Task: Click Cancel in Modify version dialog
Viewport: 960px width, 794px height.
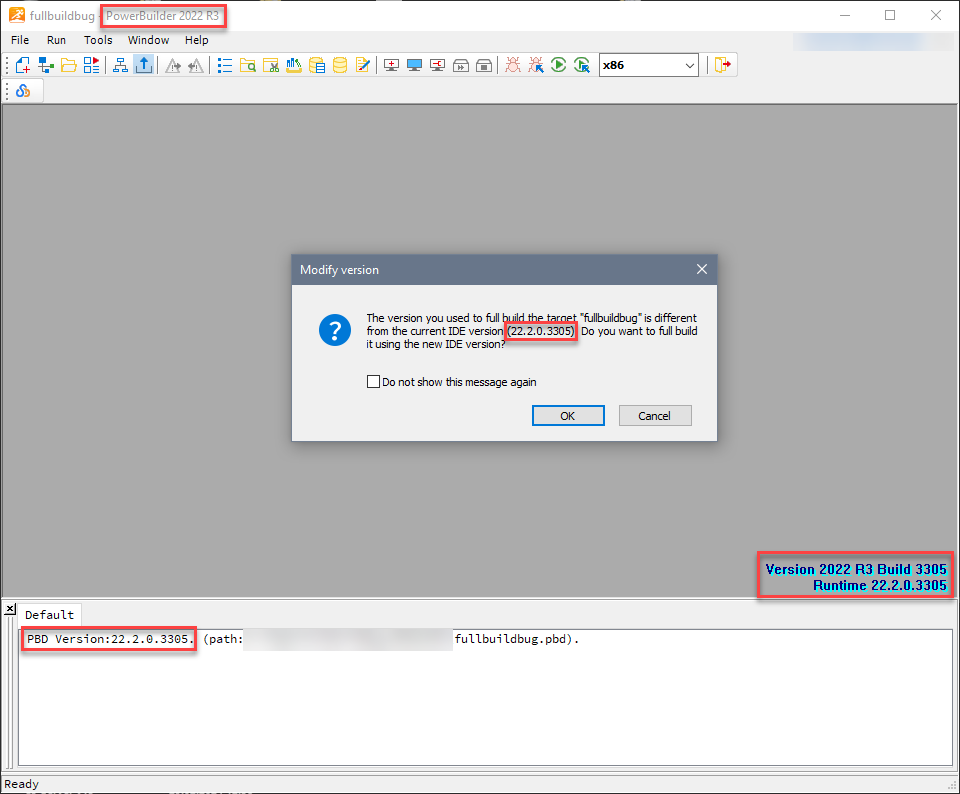Action: click(x=655, y=416)
